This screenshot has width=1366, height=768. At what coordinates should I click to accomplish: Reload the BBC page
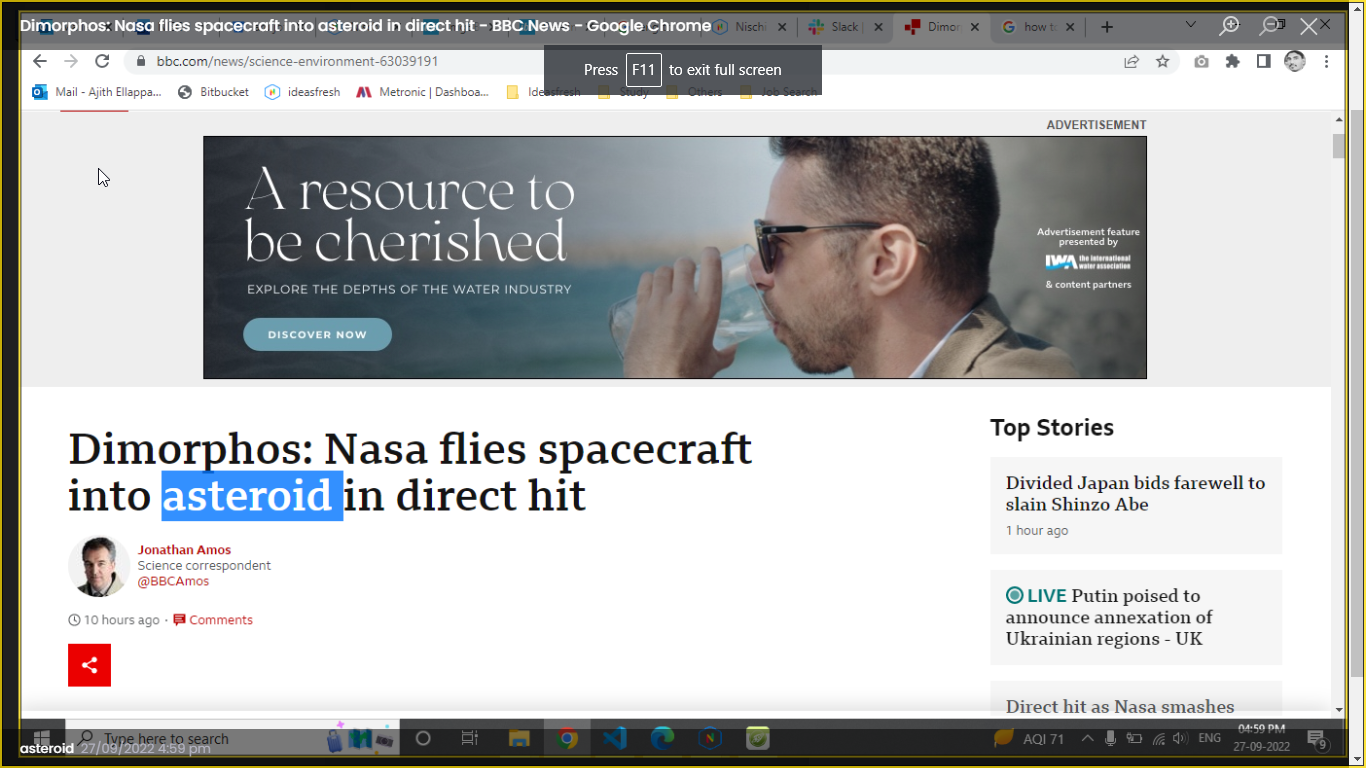click(x=103, y=61)
